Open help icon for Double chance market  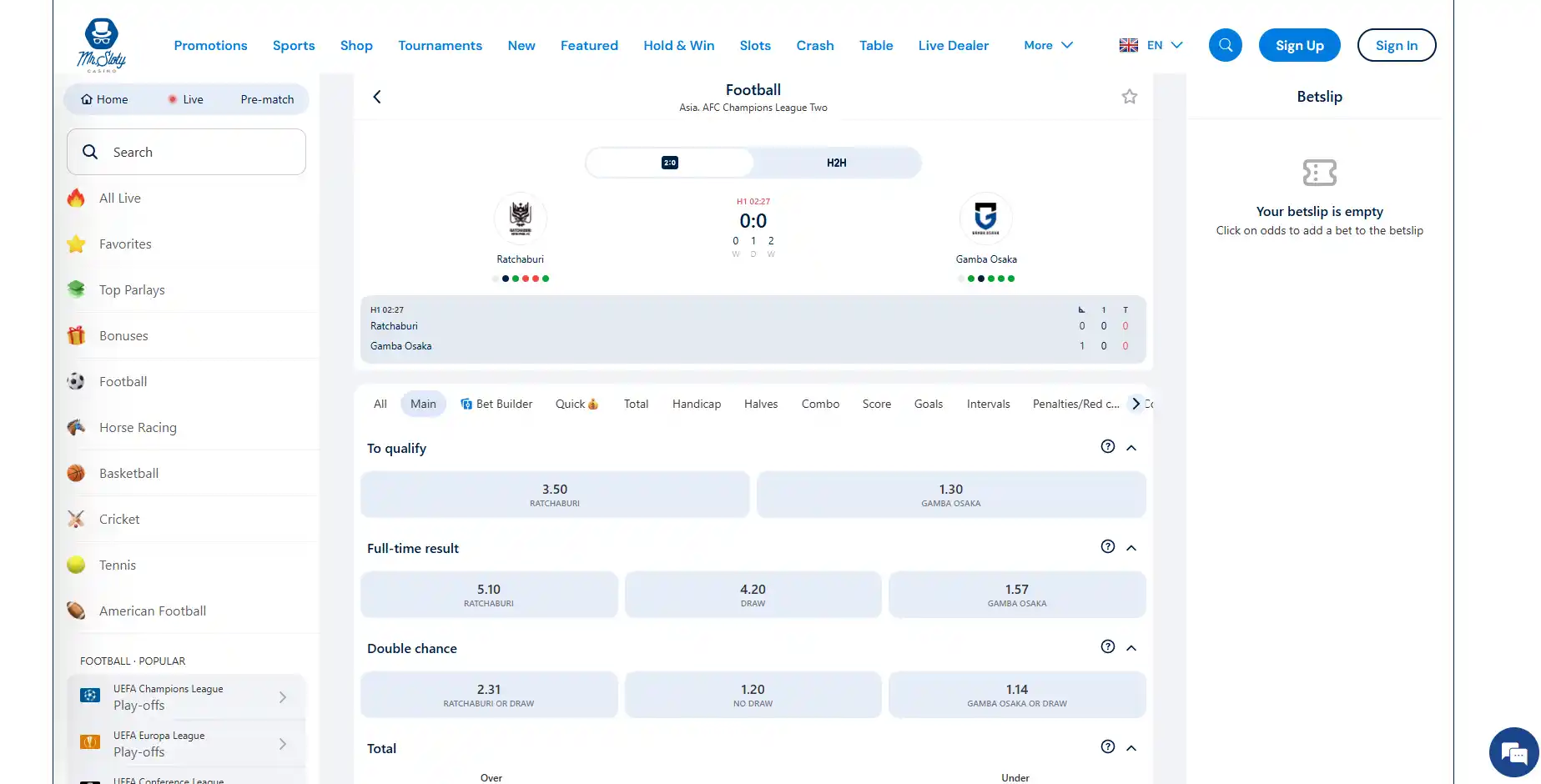coord(1107,646)
